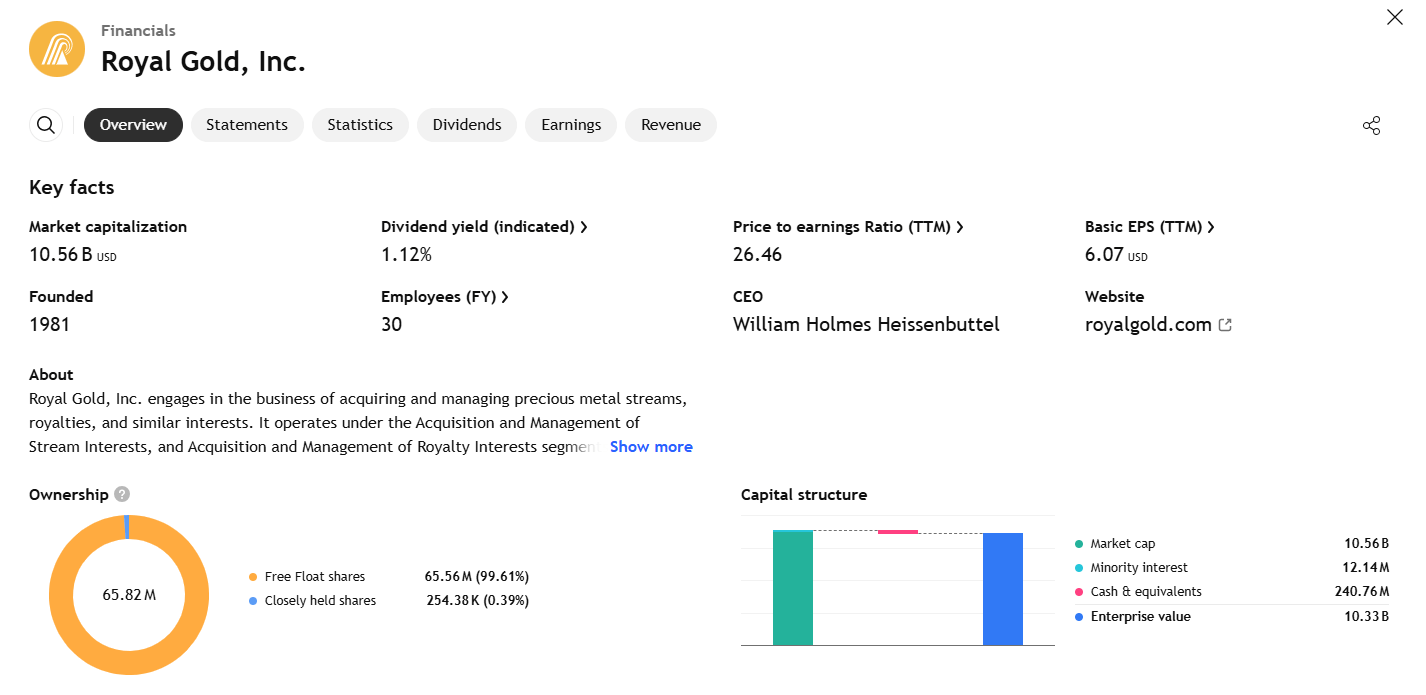This screenshot has width=1426, height=695.
Task: Click the 65.82 M donut center value
Action: tap(129, 595)
